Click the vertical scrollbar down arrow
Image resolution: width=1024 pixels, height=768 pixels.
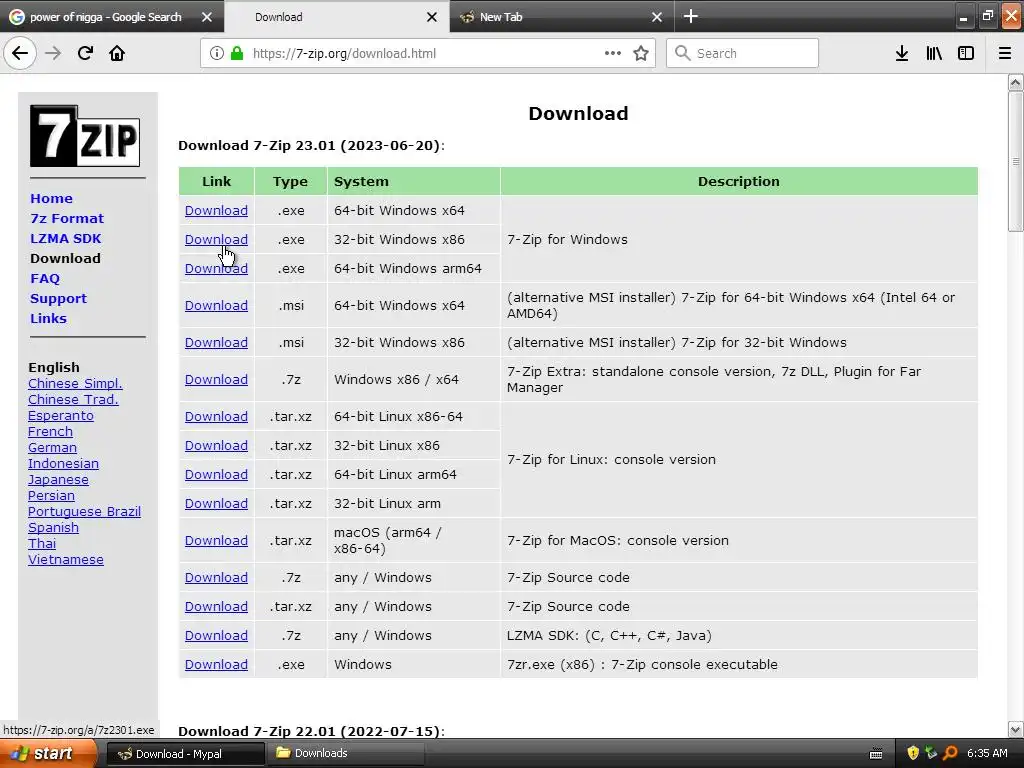tap(1016, 729)
